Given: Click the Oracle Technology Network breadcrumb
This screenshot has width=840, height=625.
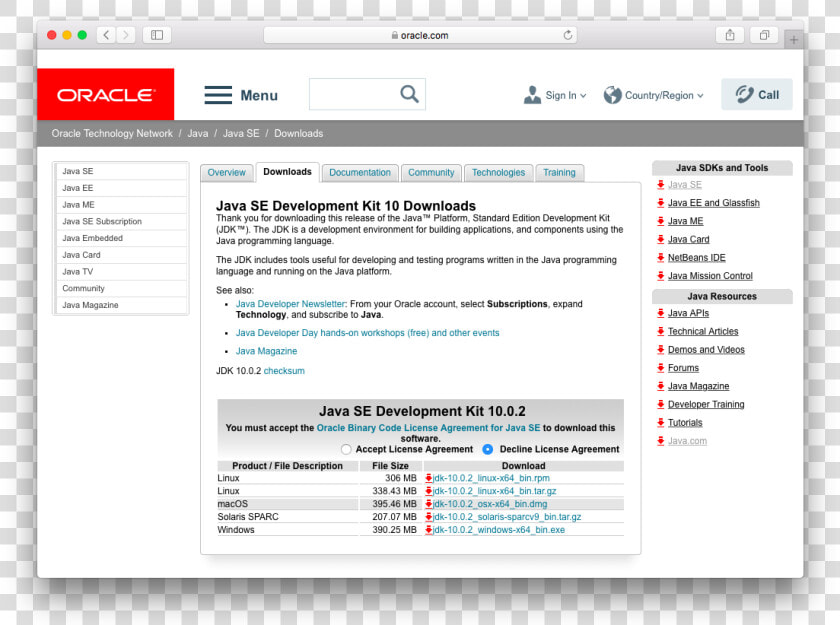Looking at the screenshot, I should (112, 133).
